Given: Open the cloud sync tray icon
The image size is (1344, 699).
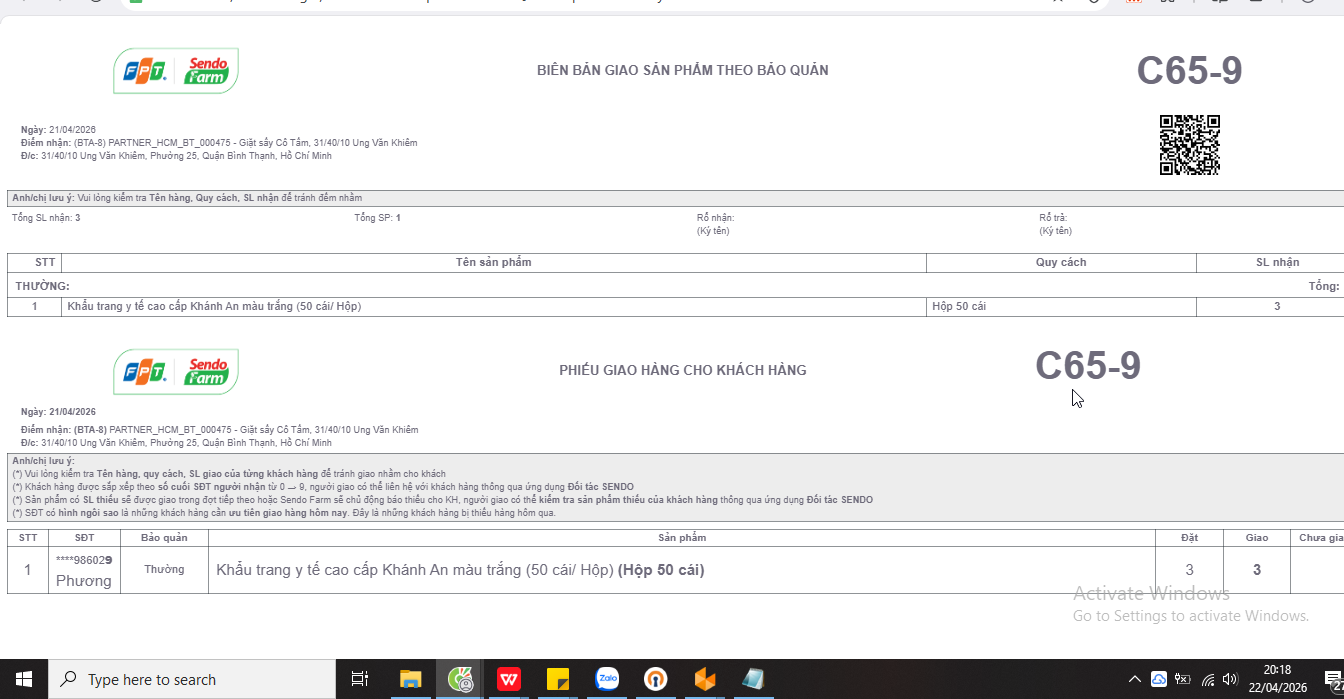Looking at the screenshot, I should point(1159,679).
